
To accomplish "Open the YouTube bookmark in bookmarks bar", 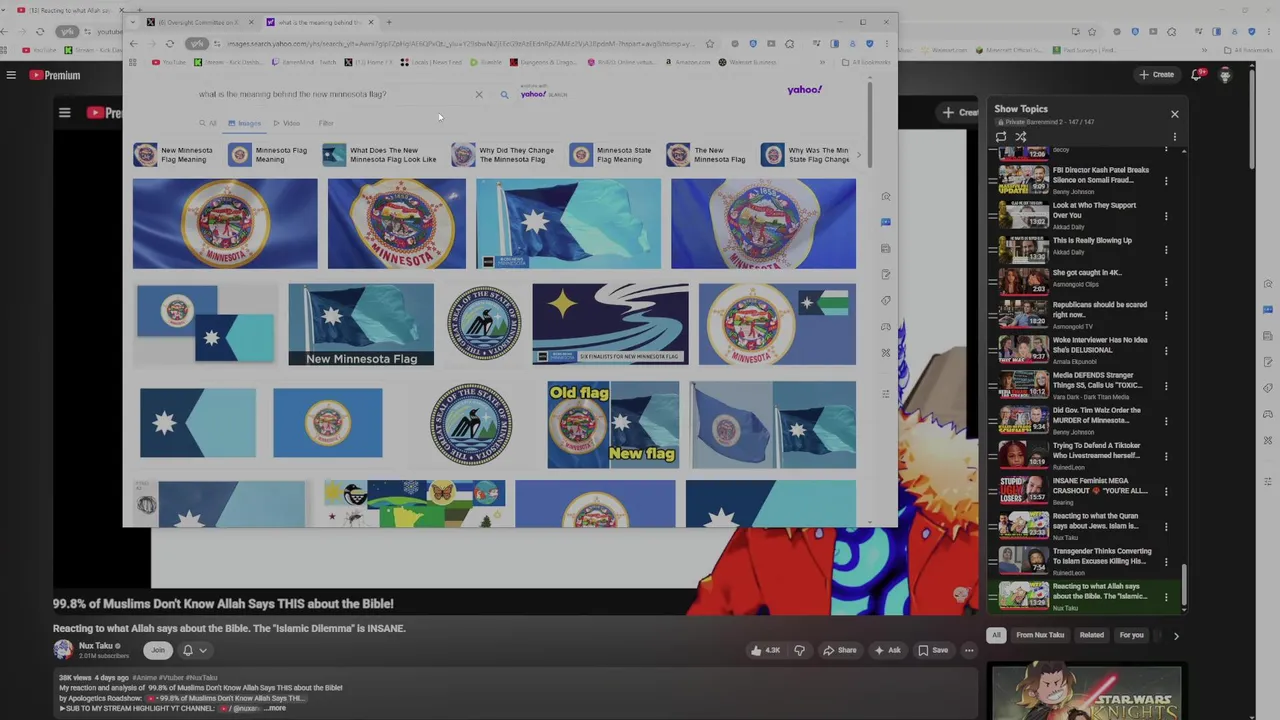I will [169, 62].
